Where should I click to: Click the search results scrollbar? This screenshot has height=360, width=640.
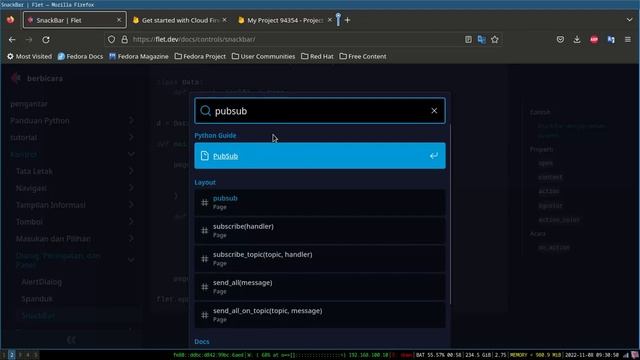[450, 214]
